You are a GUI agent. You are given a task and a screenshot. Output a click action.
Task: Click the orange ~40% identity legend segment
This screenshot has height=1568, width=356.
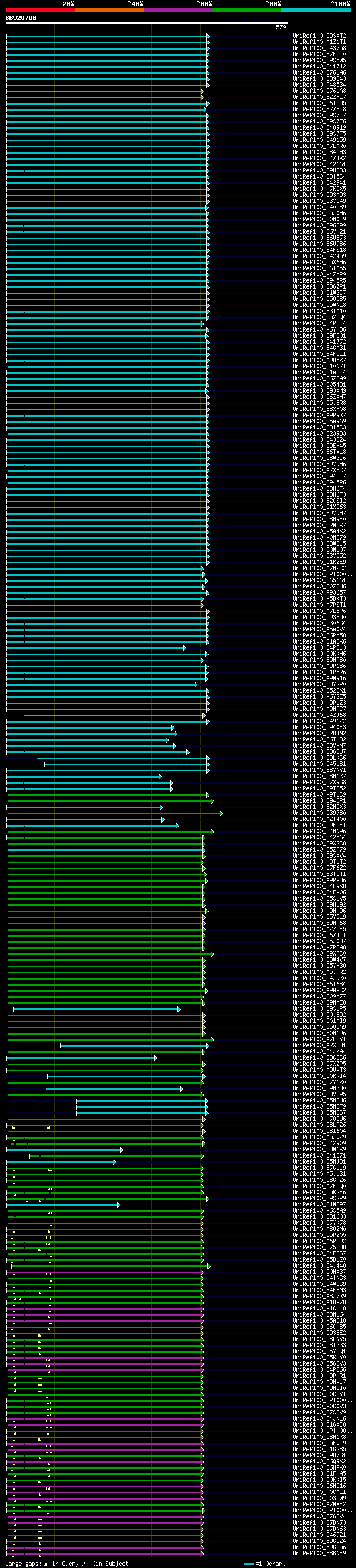(110, 11)
